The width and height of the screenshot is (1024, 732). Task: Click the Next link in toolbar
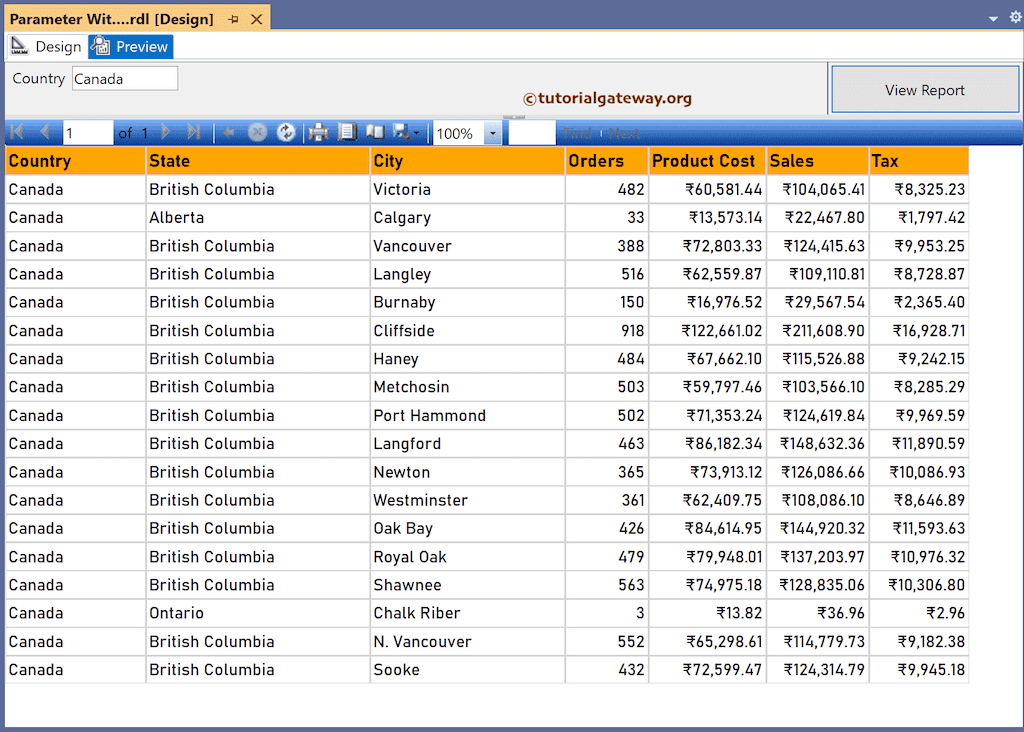point(624,133)
